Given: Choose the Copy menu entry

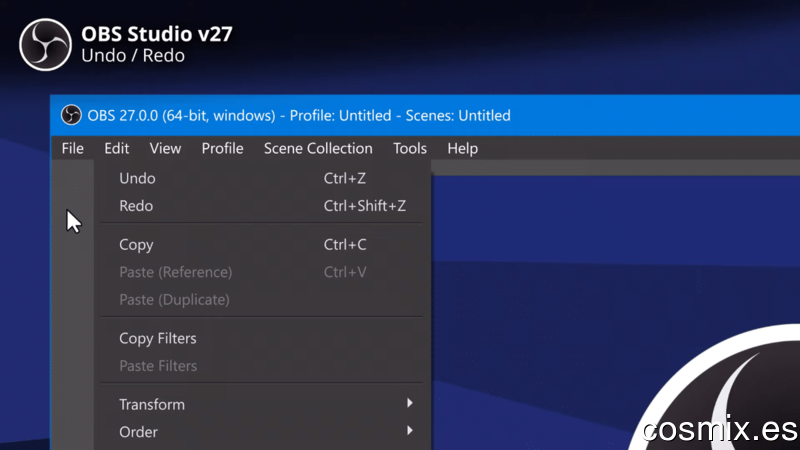Looking at the screenshot, I should (x=262, y=245).
